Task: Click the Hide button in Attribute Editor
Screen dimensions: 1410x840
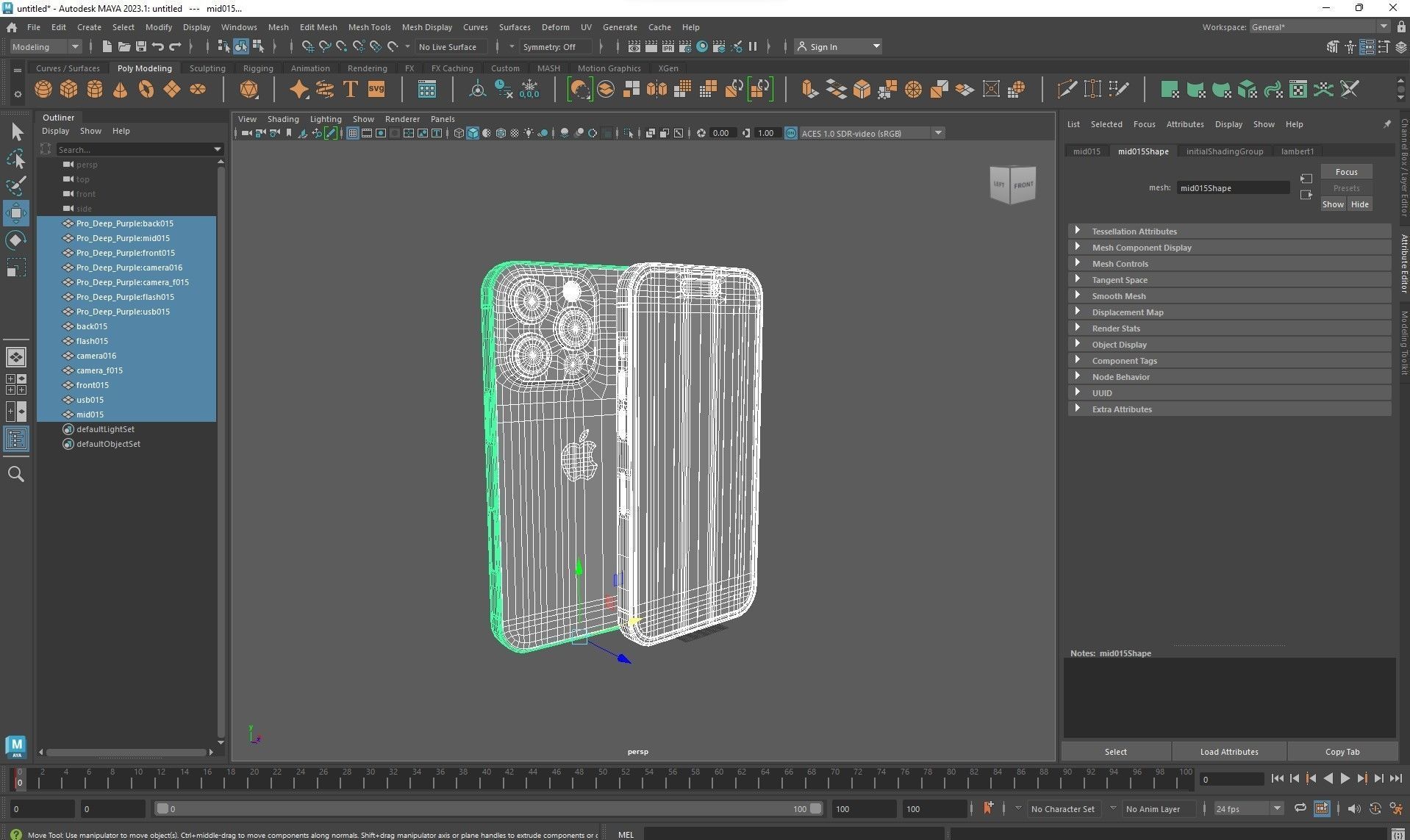Action: [x=1359, y=204]
